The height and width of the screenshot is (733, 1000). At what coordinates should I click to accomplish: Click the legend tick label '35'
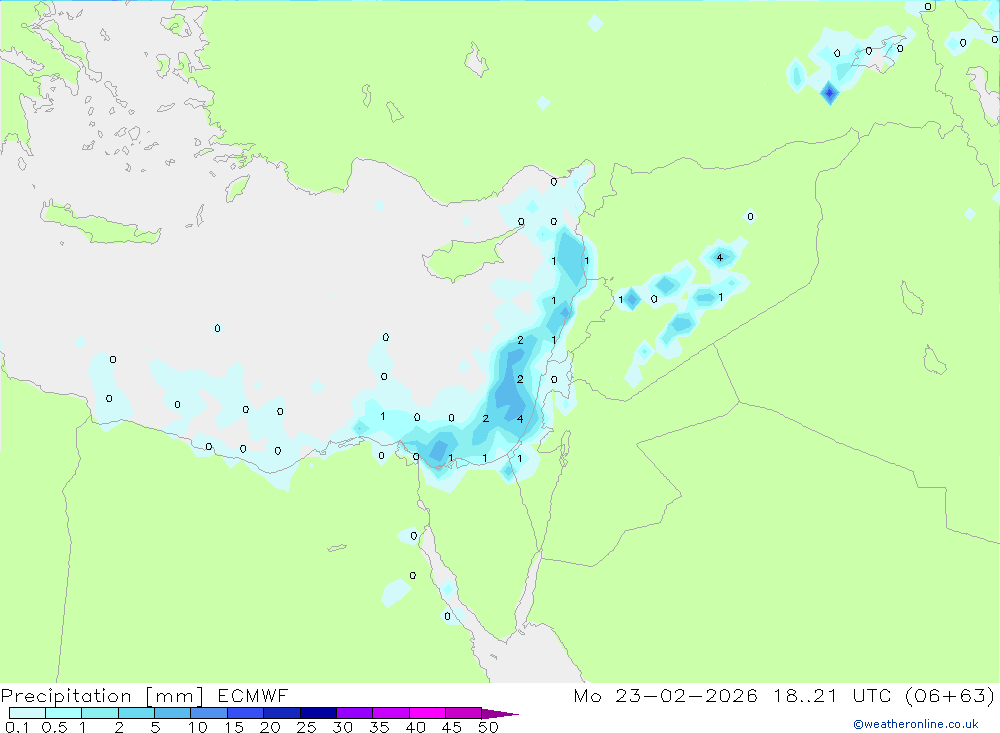[379, 727]
